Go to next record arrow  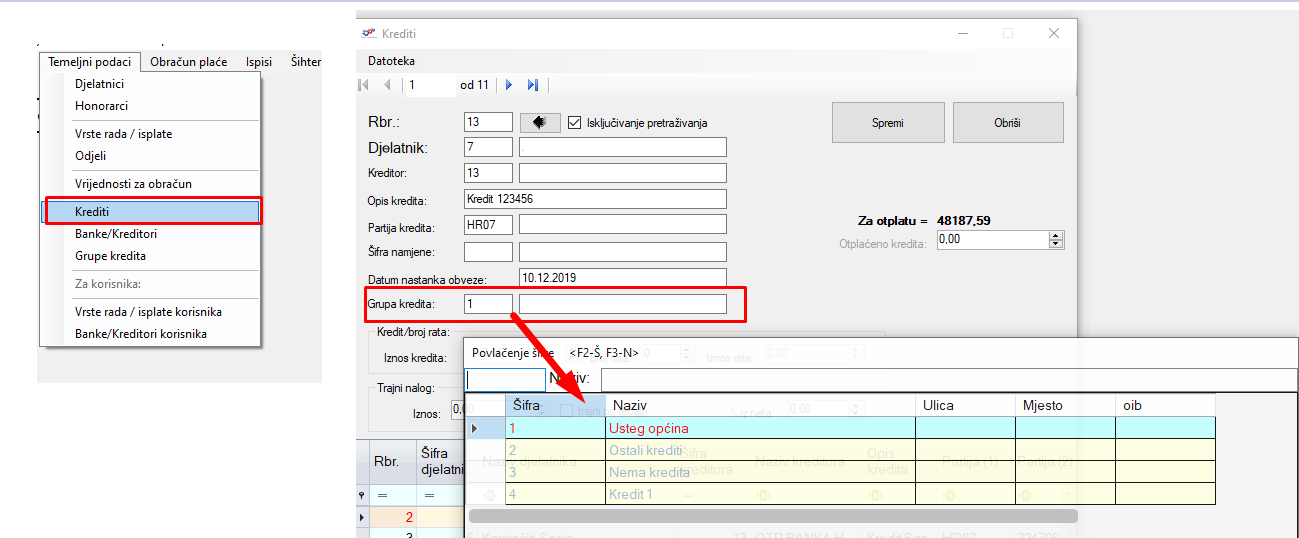(509, 85)
